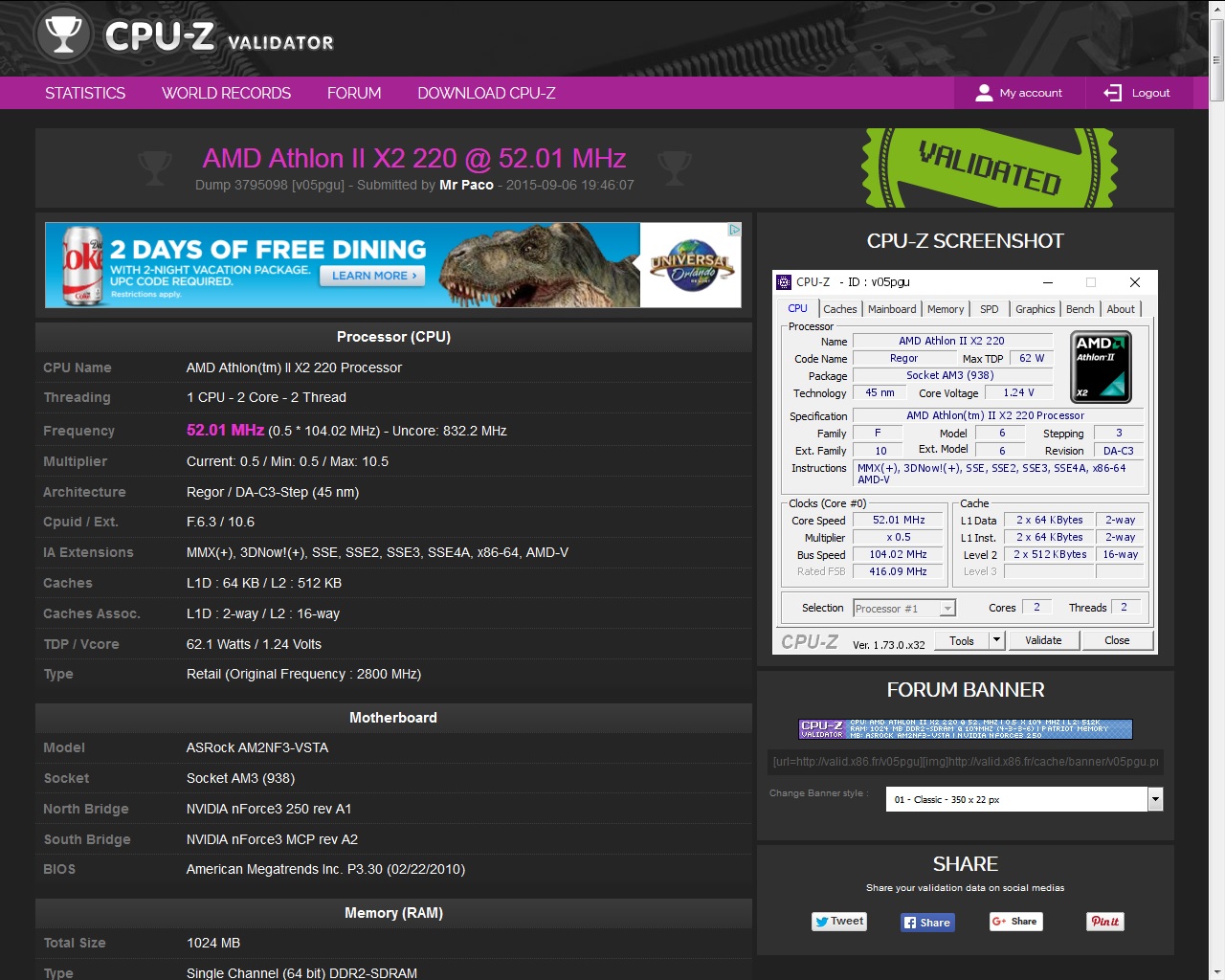
Task: Click the Close button in the CPU-Z window
Action: pos(1117,640)
